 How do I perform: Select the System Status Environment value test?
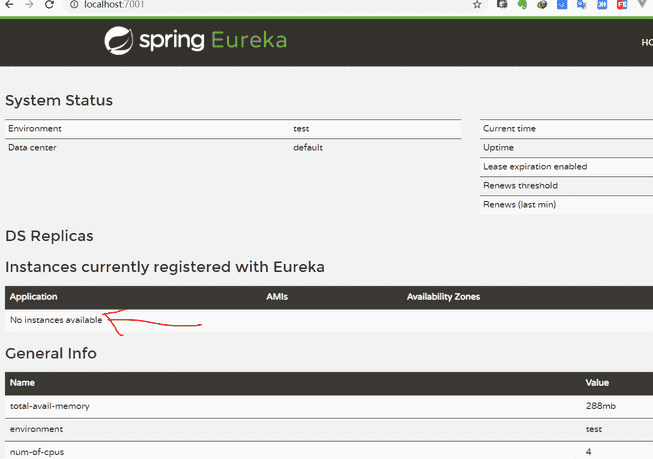point(301,129)
